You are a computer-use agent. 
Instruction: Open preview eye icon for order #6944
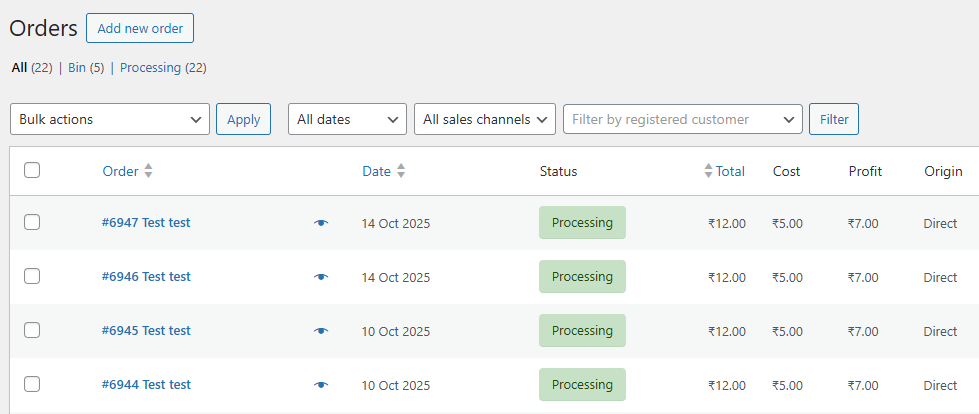pos(320,385)
